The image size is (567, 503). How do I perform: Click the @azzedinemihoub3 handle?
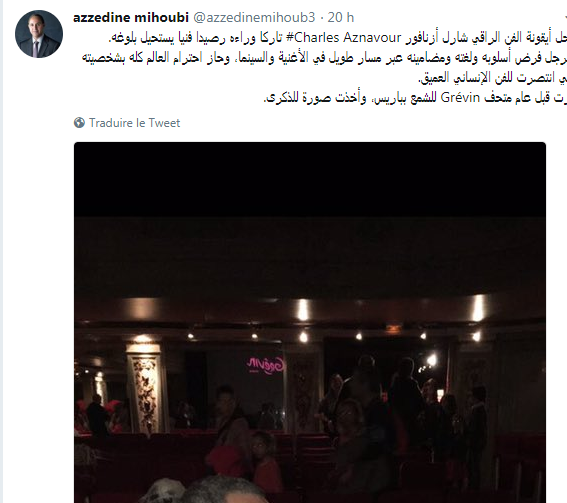pyautogui.click(x=255, y=17)
